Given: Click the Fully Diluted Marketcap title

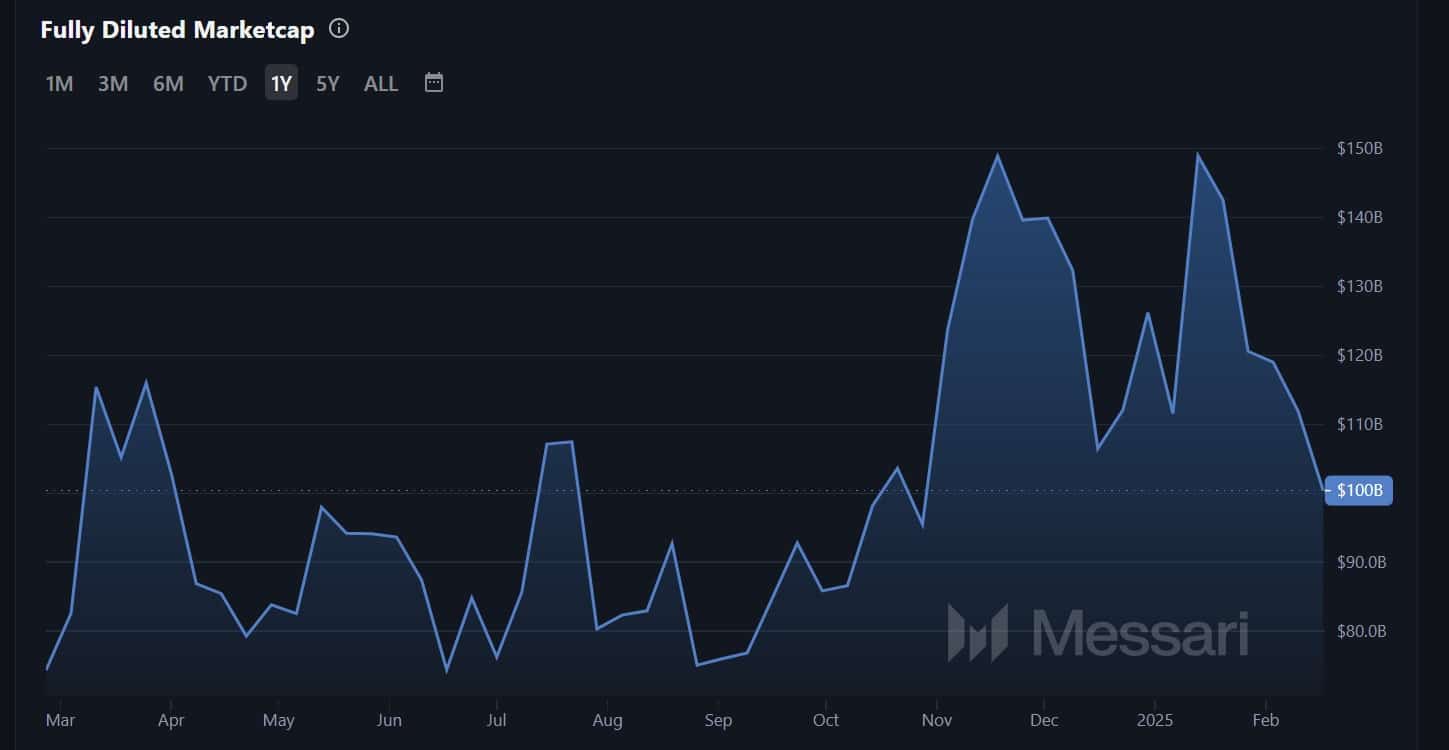Looking at the screenshot, I should [x=177, y=30].
